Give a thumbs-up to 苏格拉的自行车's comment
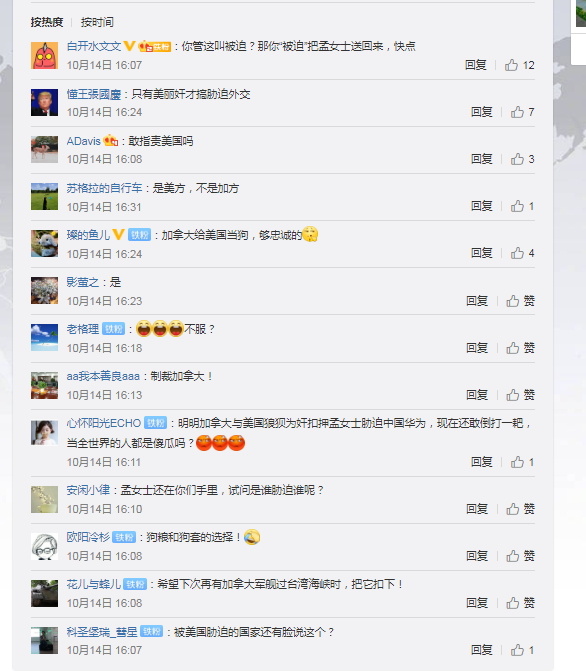The height and width of the screenshot is (671, 586). 522,206
